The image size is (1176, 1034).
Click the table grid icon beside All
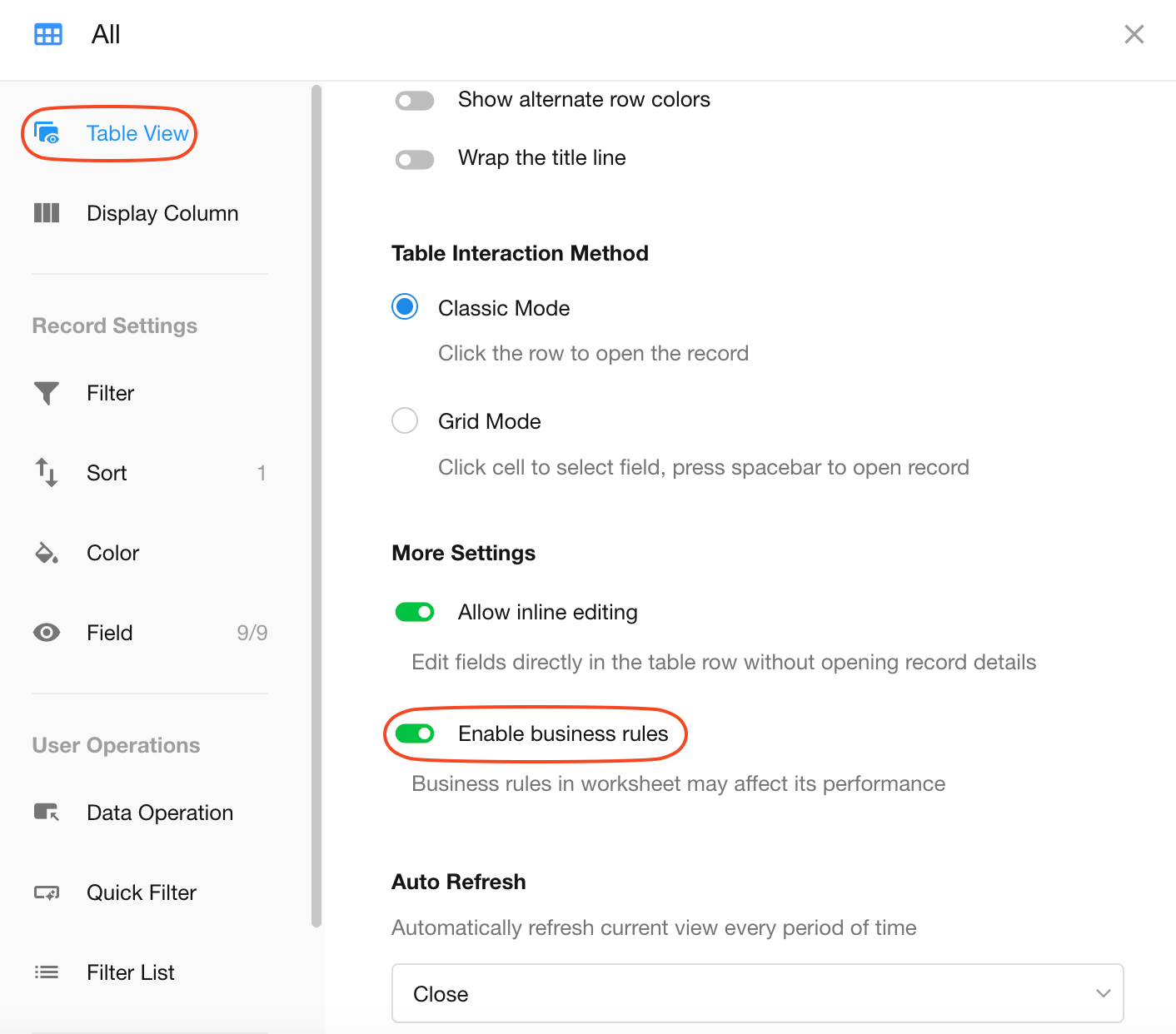48,34
